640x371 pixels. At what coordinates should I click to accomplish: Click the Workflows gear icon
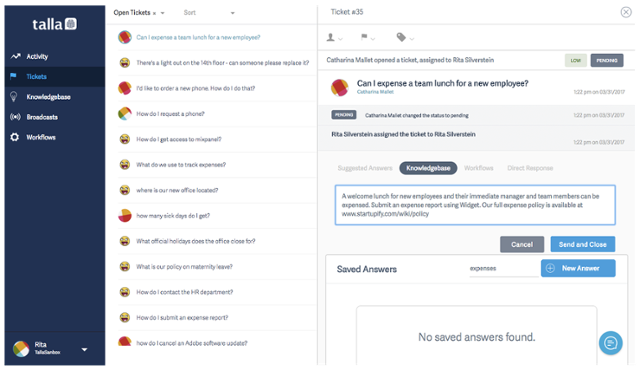pyautogui.click(x=15, y=137)
